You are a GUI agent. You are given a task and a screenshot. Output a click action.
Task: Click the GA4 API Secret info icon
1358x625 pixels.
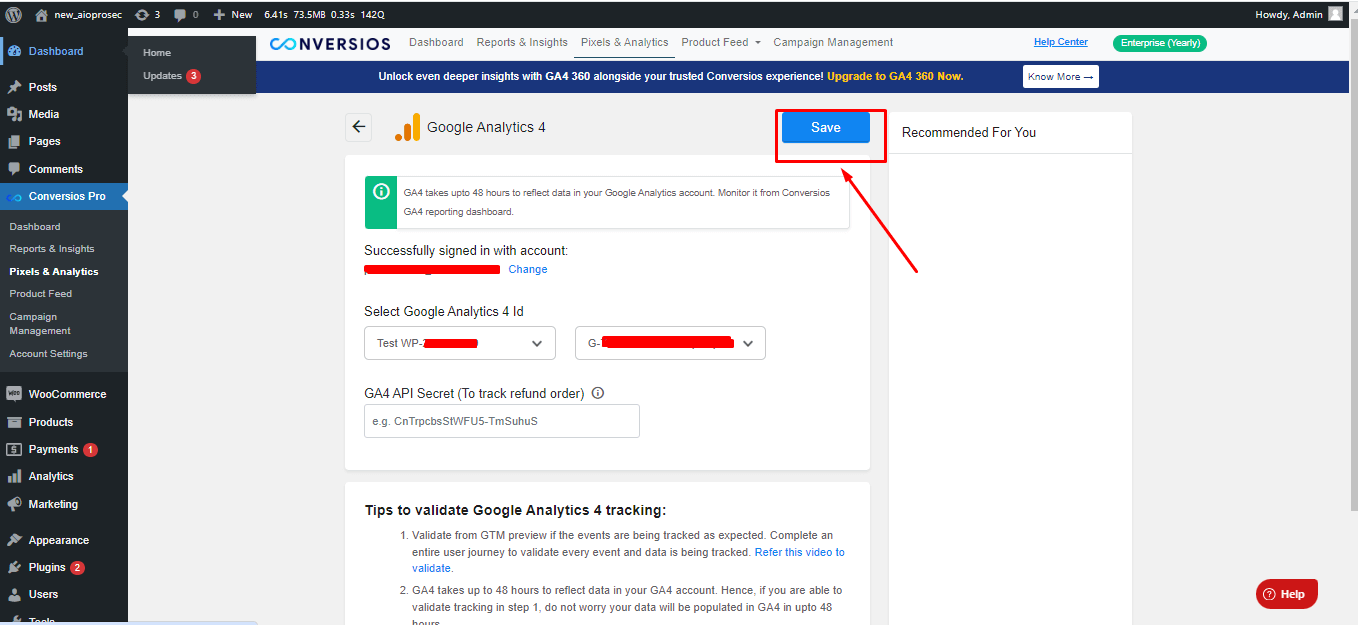click(x=598, y=393)
